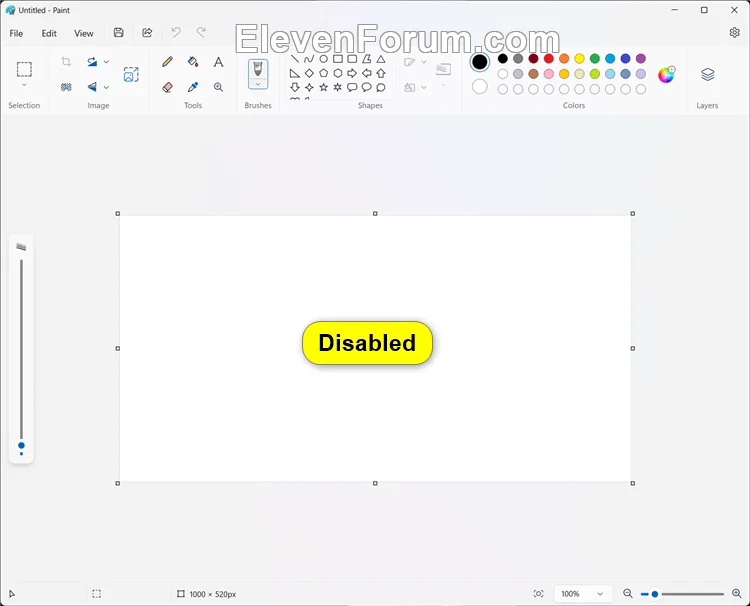This screenshot has height=606, width=750.
Task: Select the Color picker eyedropper tool
Action: pos(193,87)
